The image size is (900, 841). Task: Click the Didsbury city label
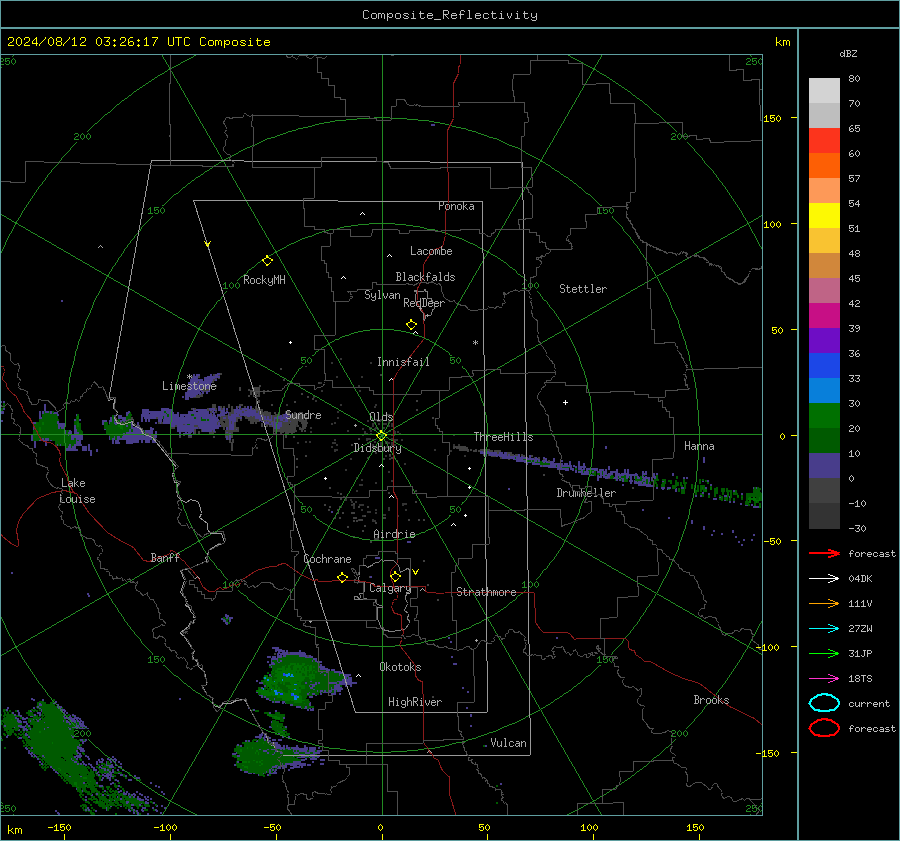click(x=377, y=448)
